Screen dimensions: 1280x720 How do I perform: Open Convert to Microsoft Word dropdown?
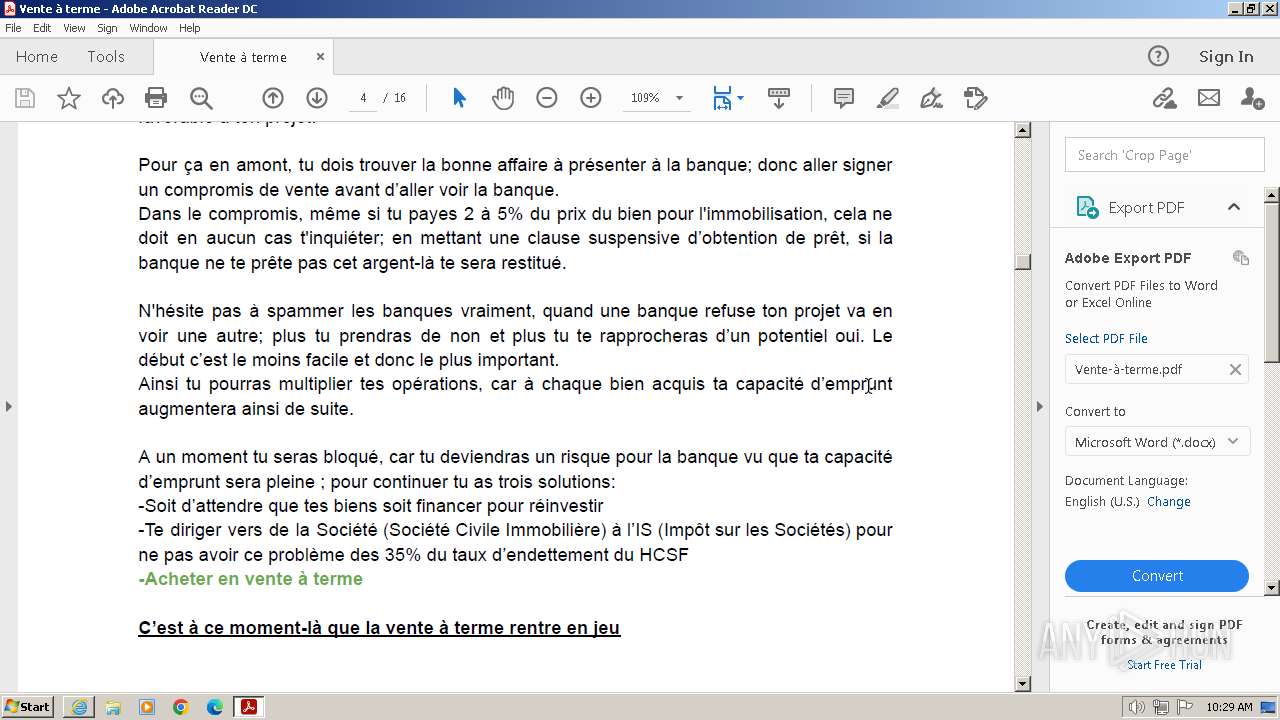(1157, 442)
